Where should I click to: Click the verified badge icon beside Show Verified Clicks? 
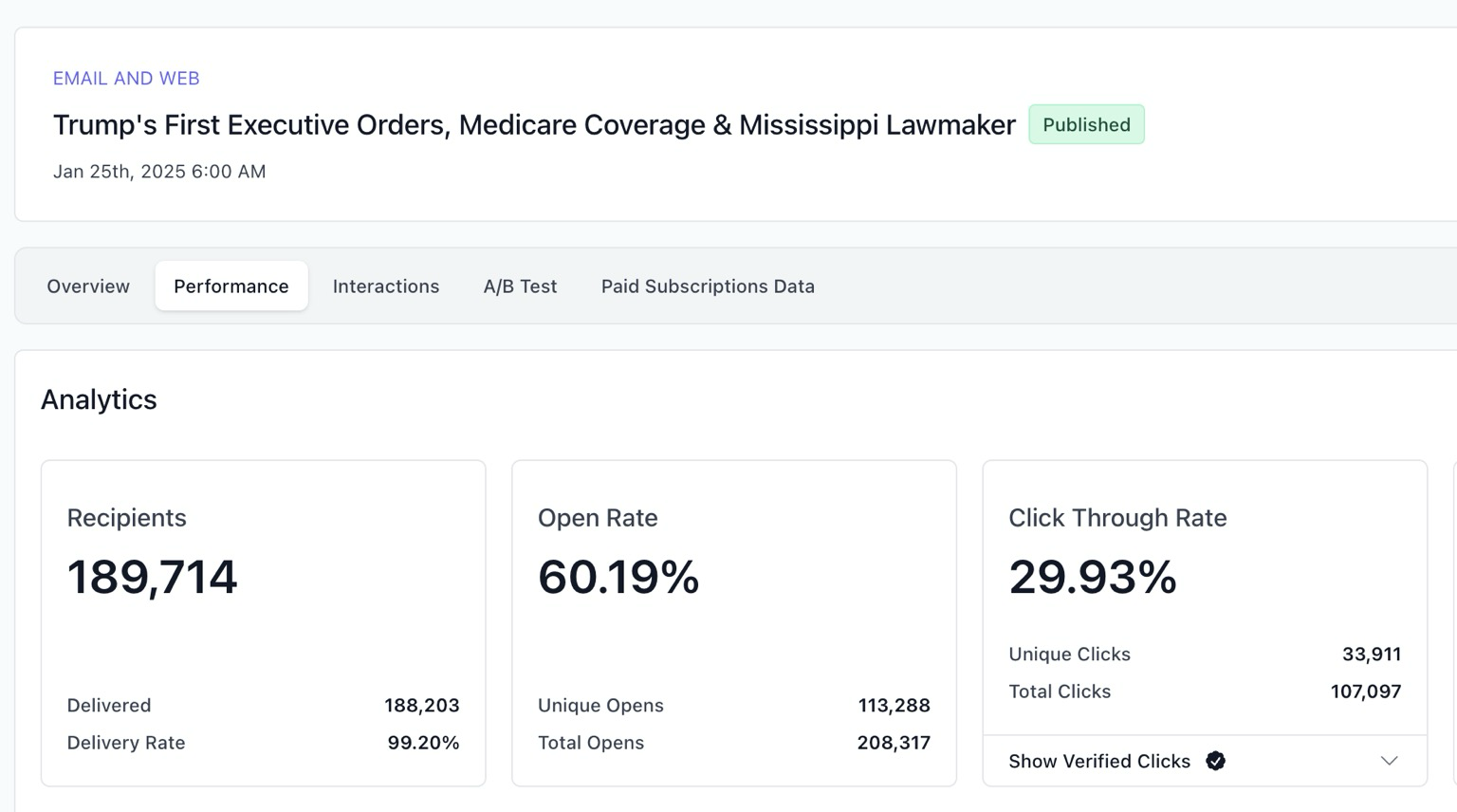[x=1215, y=761]
